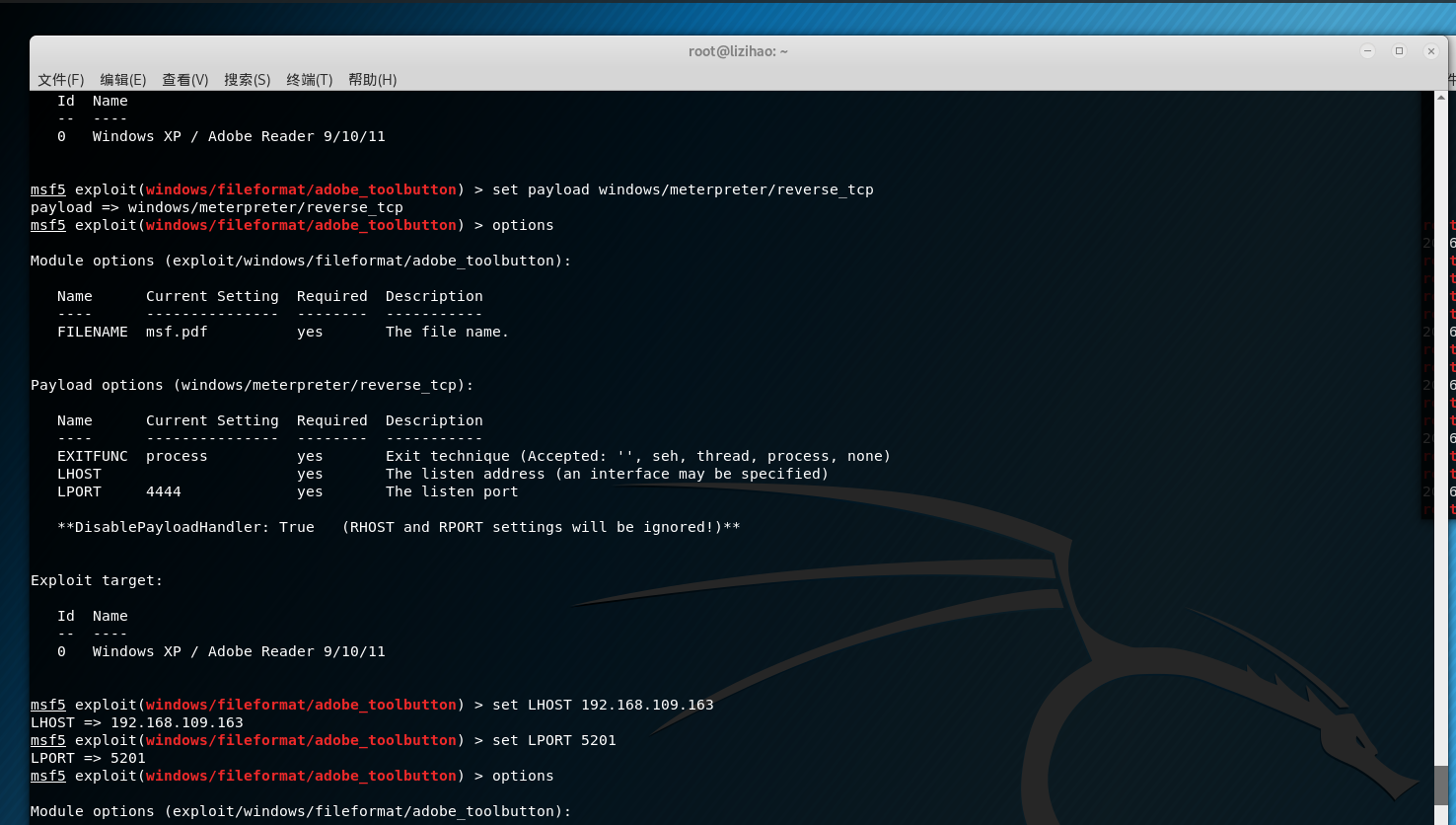This screenshot has height=825, width=1456.
Task: Open the 终端(T) menu
Action: point(310,80)
